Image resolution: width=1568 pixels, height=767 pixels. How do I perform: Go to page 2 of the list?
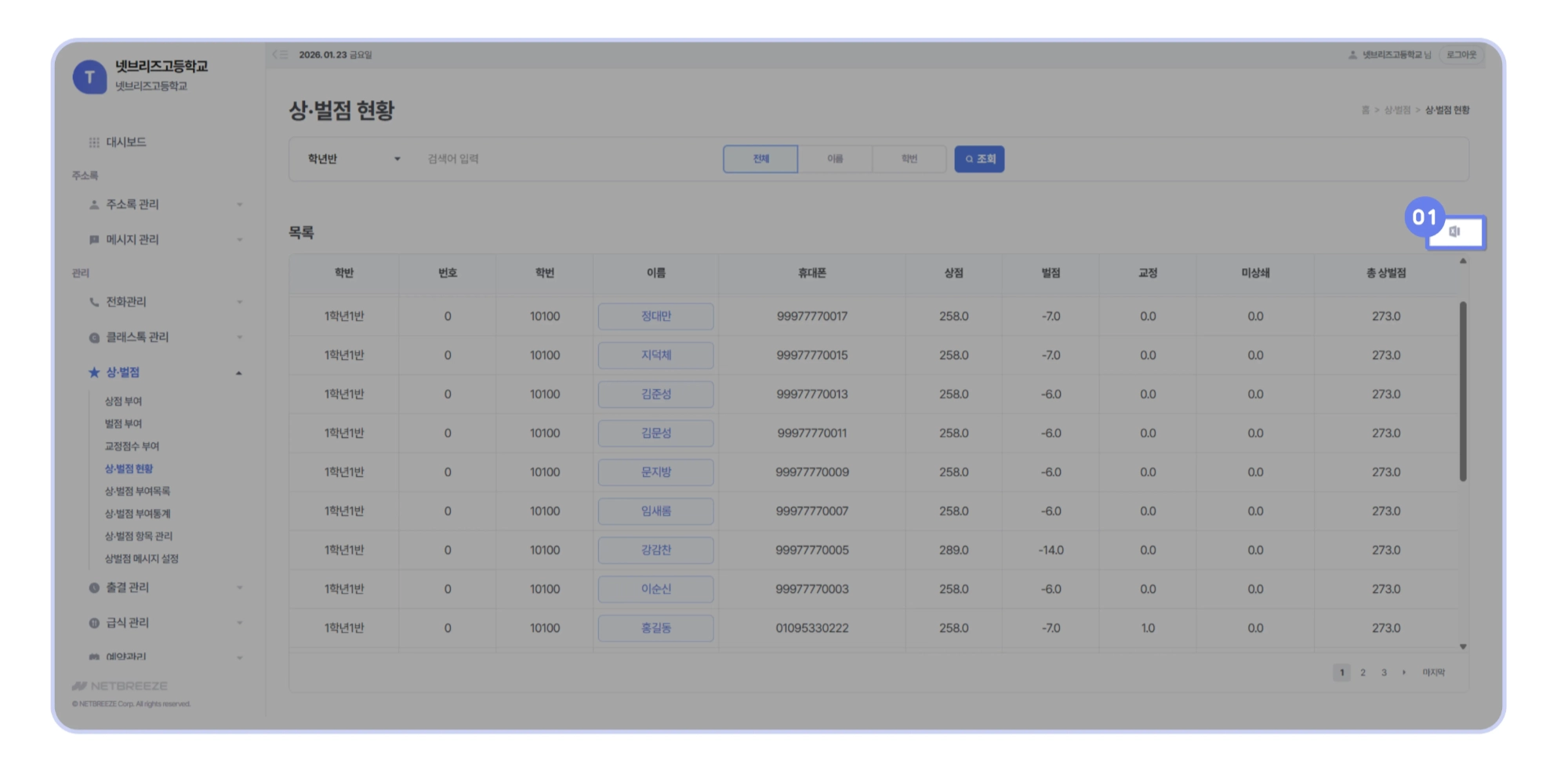pos(1363,673)
